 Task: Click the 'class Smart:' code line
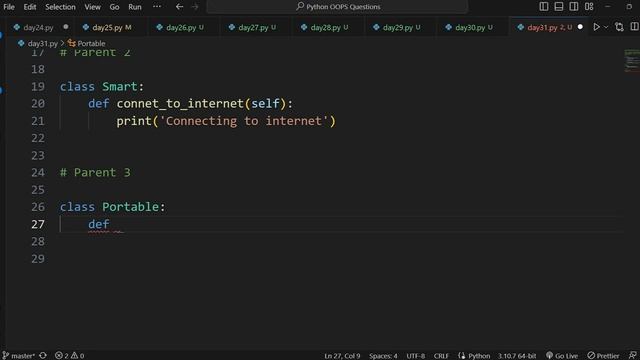point(102,87)
